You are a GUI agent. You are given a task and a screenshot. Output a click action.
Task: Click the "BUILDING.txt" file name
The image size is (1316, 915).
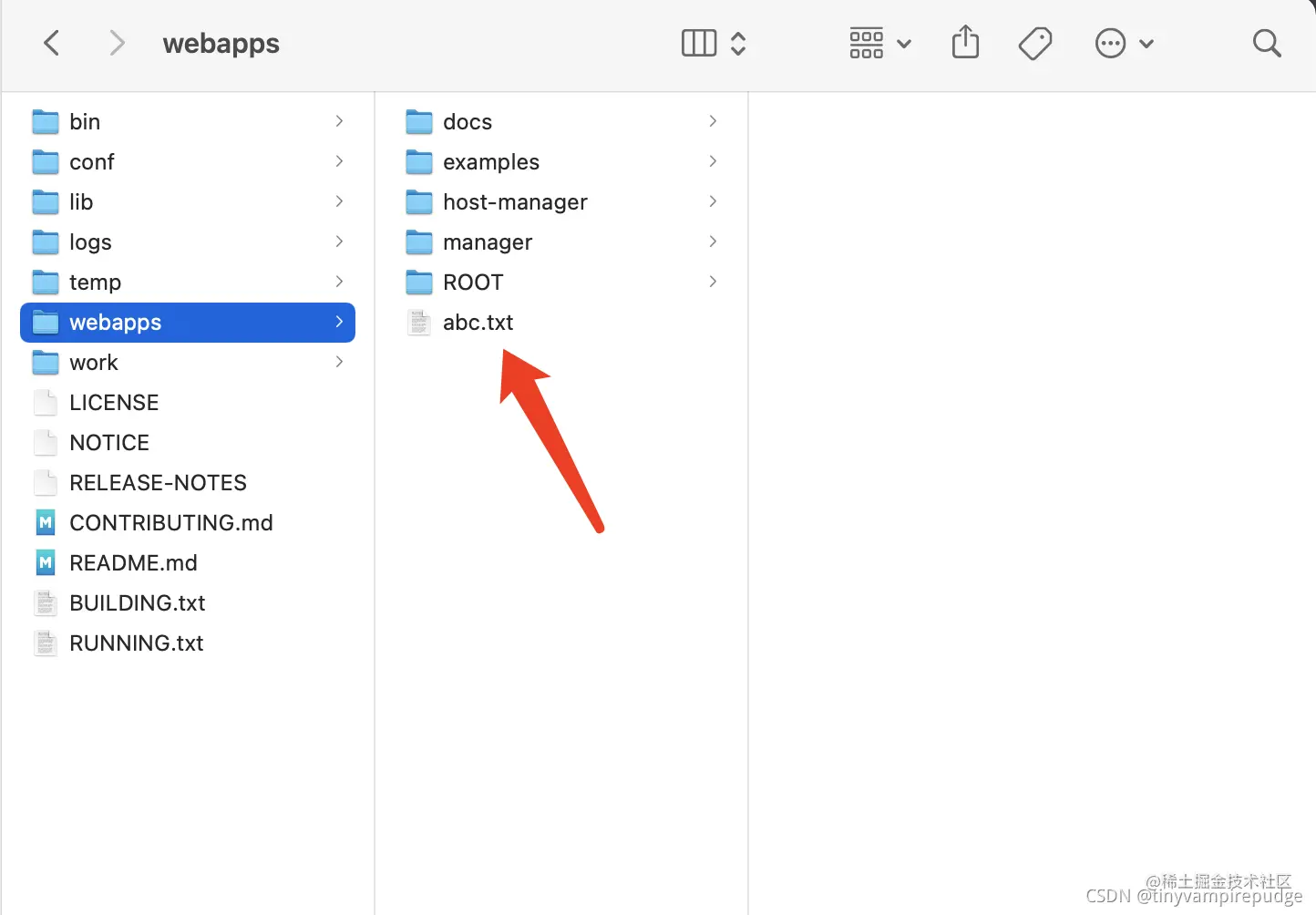[138, 602]
